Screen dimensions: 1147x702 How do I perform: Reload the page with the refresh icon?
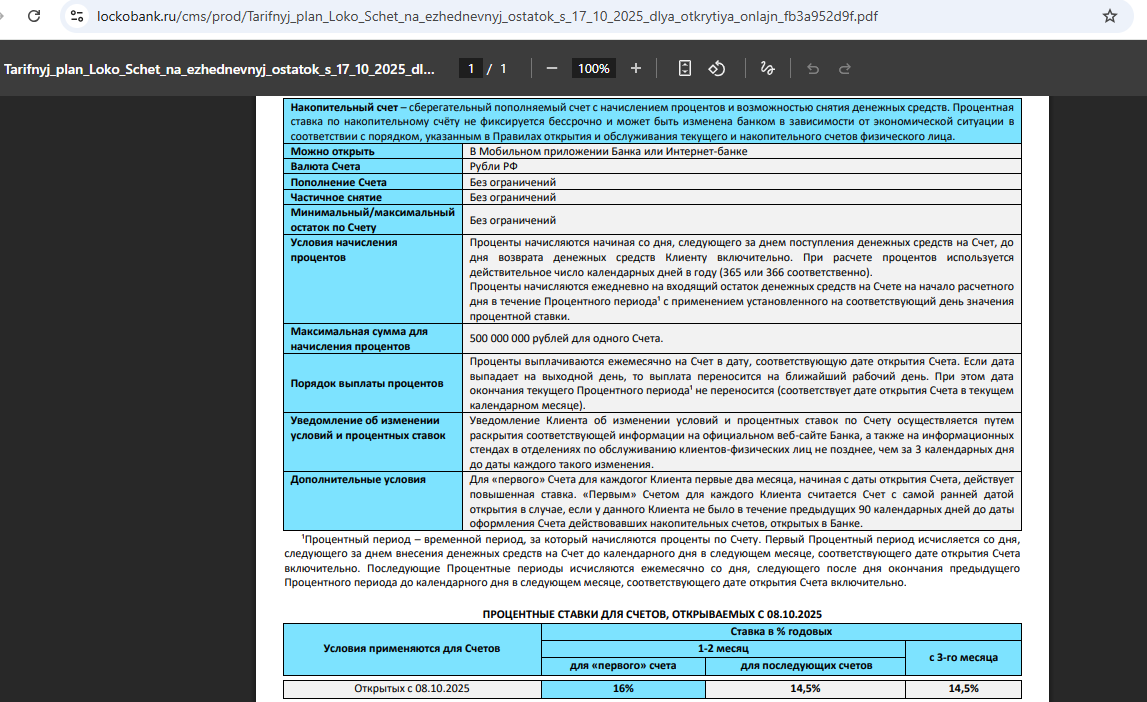tap(34, 17)
